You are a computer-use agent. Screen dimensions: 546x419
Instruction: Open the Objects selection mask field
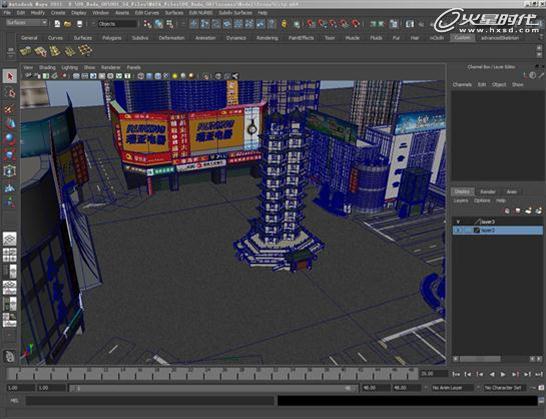[117, 24]
